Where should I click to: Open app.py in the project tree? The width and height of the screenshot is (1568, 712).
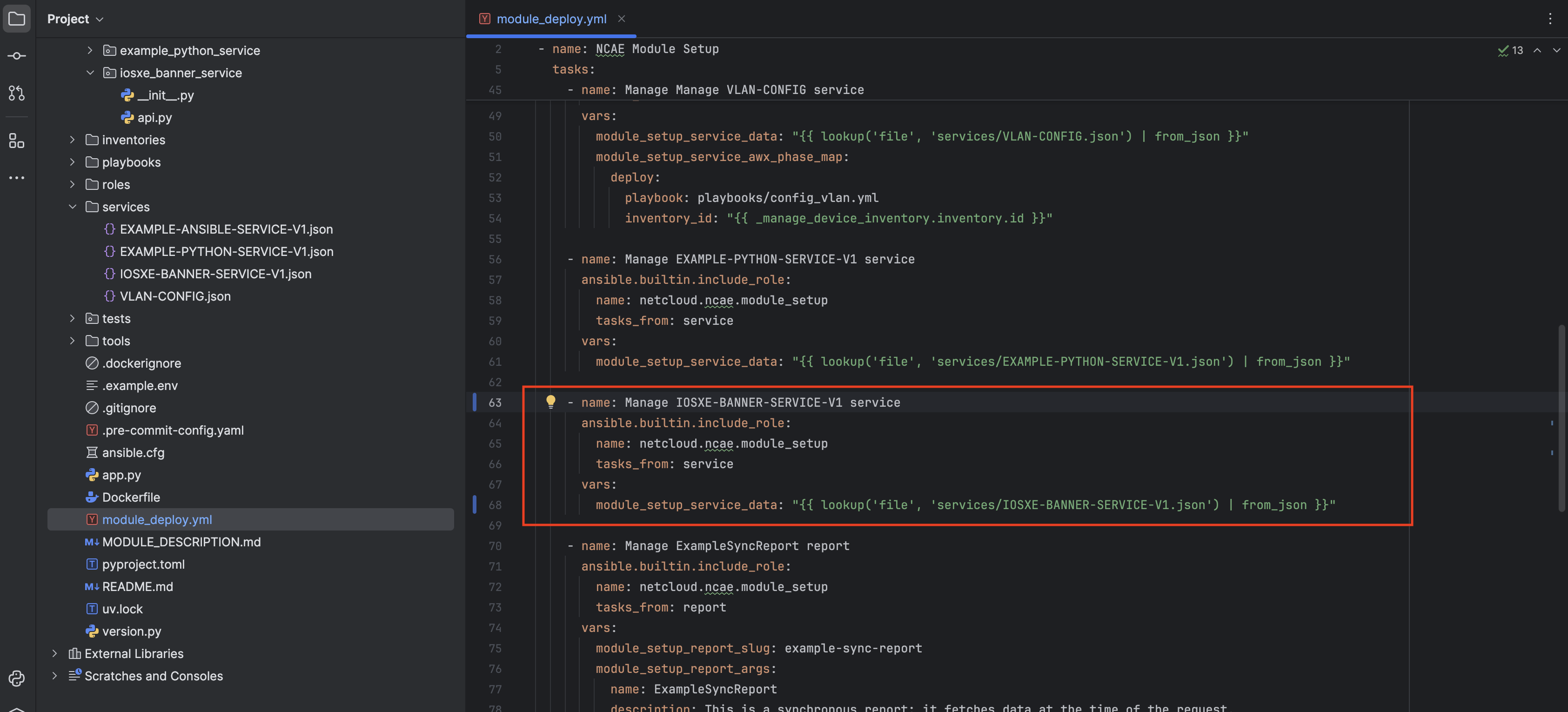coord(121,475)
